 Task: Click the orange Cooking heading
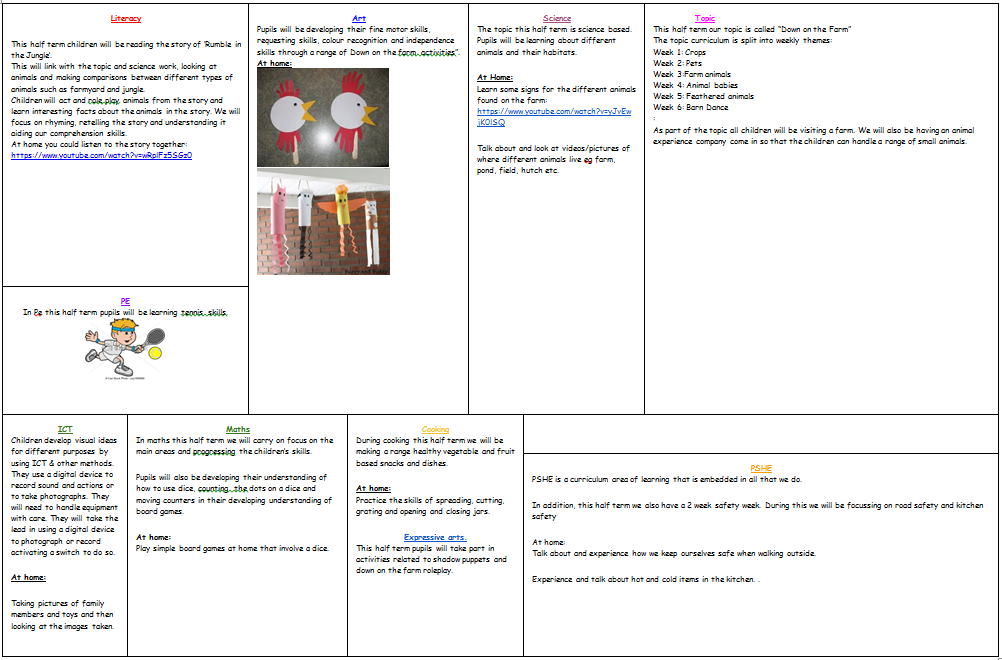pos(435,429)
